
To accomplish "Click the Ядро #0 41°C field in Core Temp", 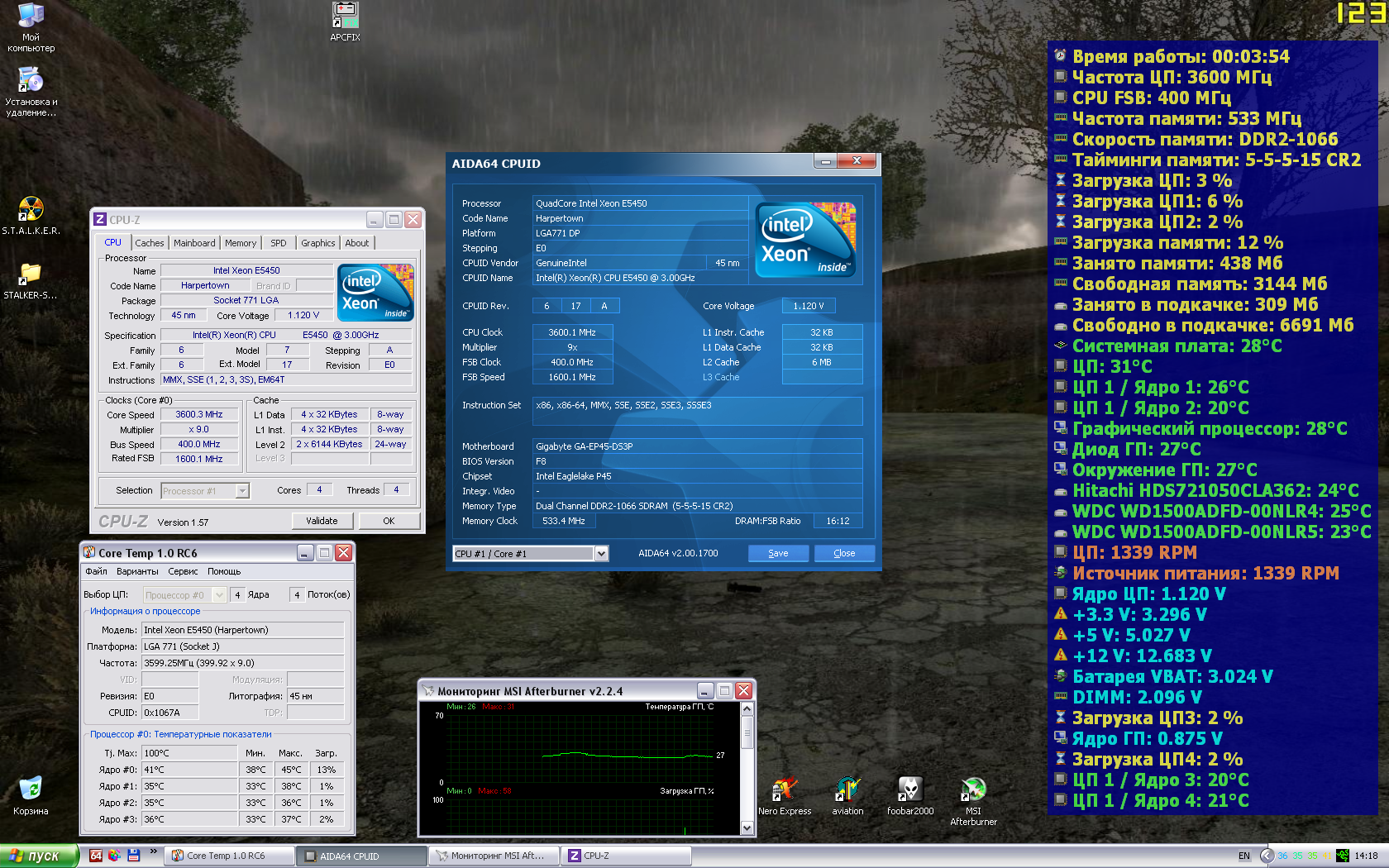I will [x=189, y=770].
